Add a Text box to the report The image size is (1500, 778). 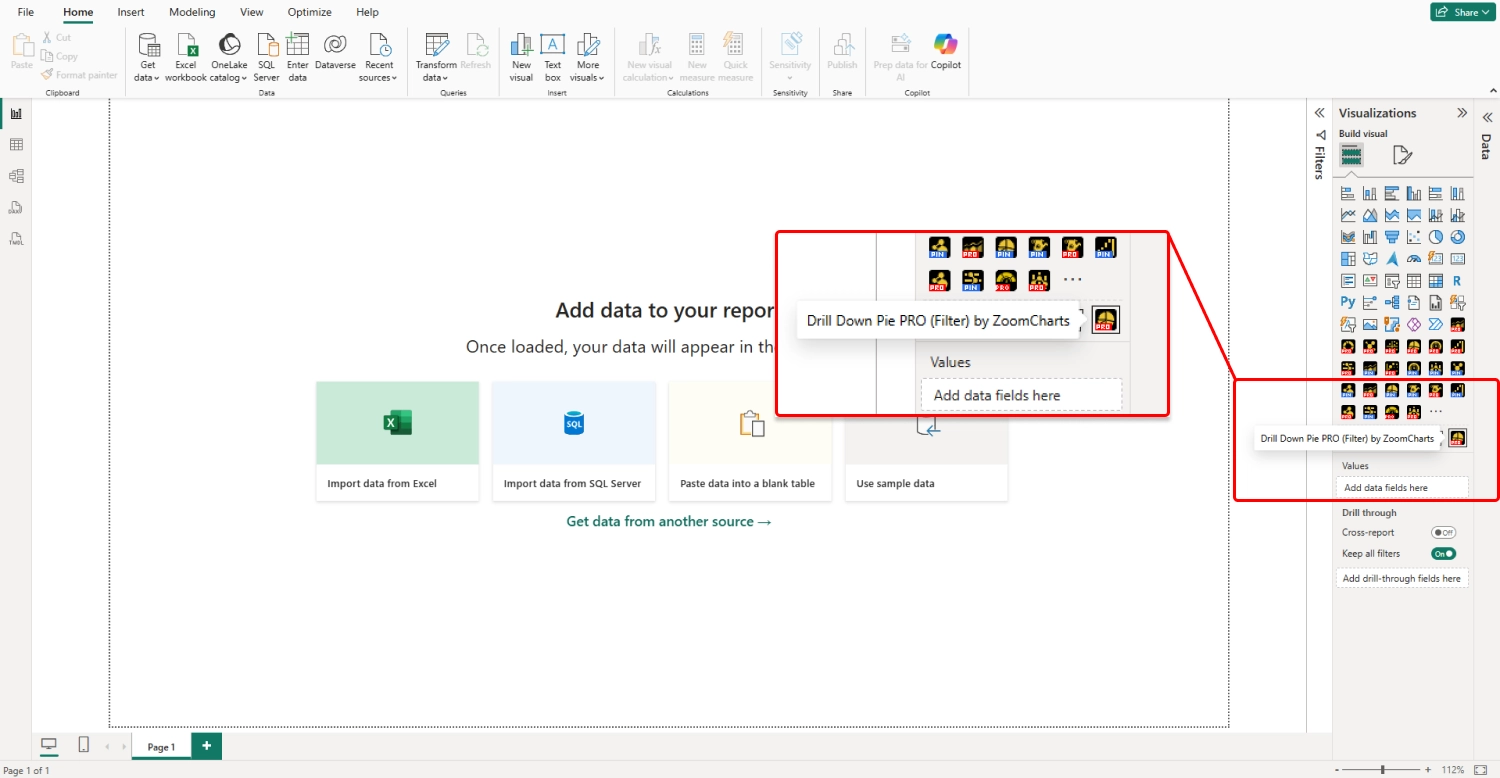[553, 57]
